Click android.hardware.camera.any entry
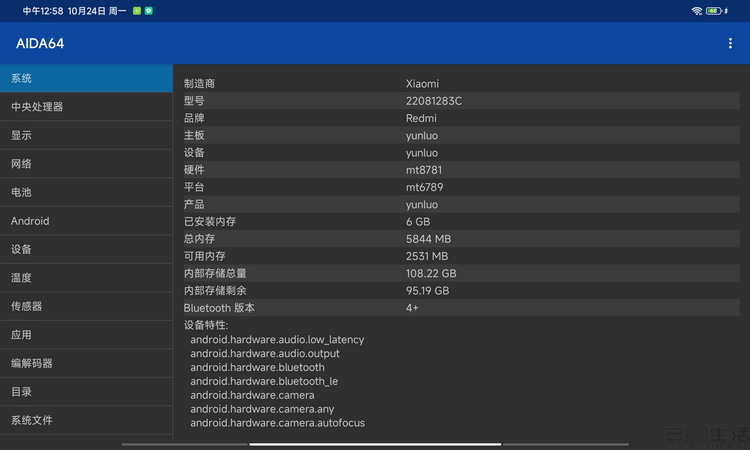 tap(262, 409)
